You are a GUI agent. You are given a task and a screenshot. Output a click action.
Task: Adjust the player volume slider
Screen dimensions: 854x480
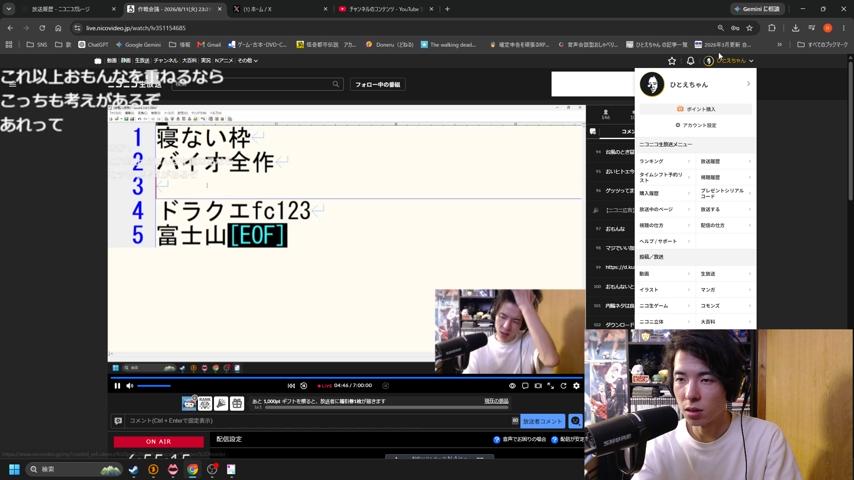(x=154, y=386)
